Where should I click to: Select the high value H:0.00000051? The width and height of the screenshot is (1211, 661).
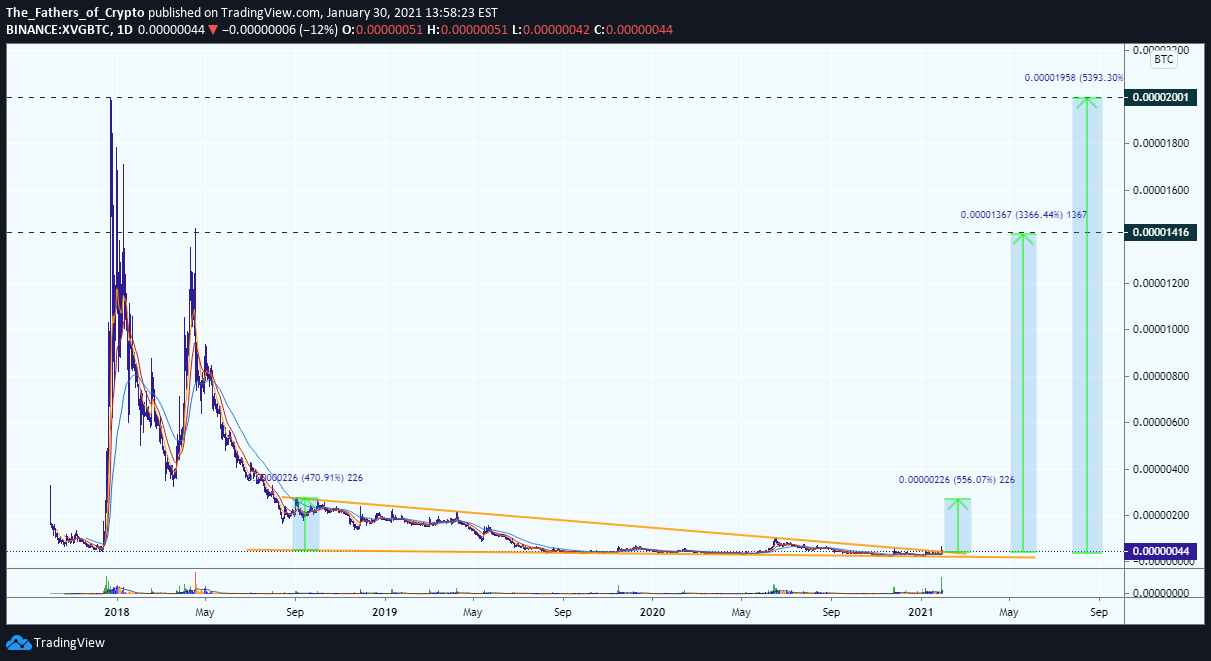coord(468,30)
